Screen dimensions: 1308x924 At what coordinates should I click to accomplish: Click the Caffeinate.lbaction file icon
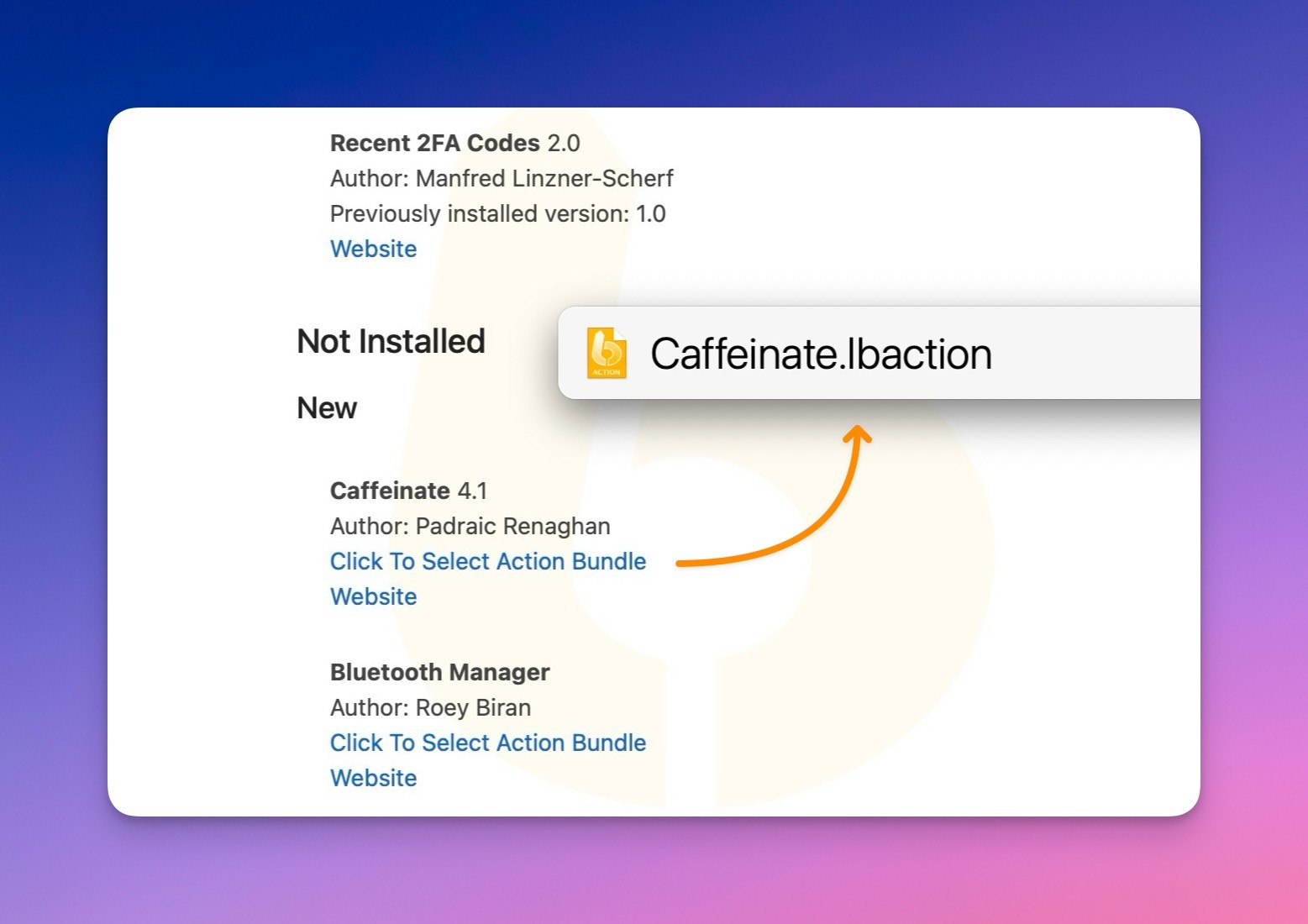pyautogui.click(x=606, y=353)
